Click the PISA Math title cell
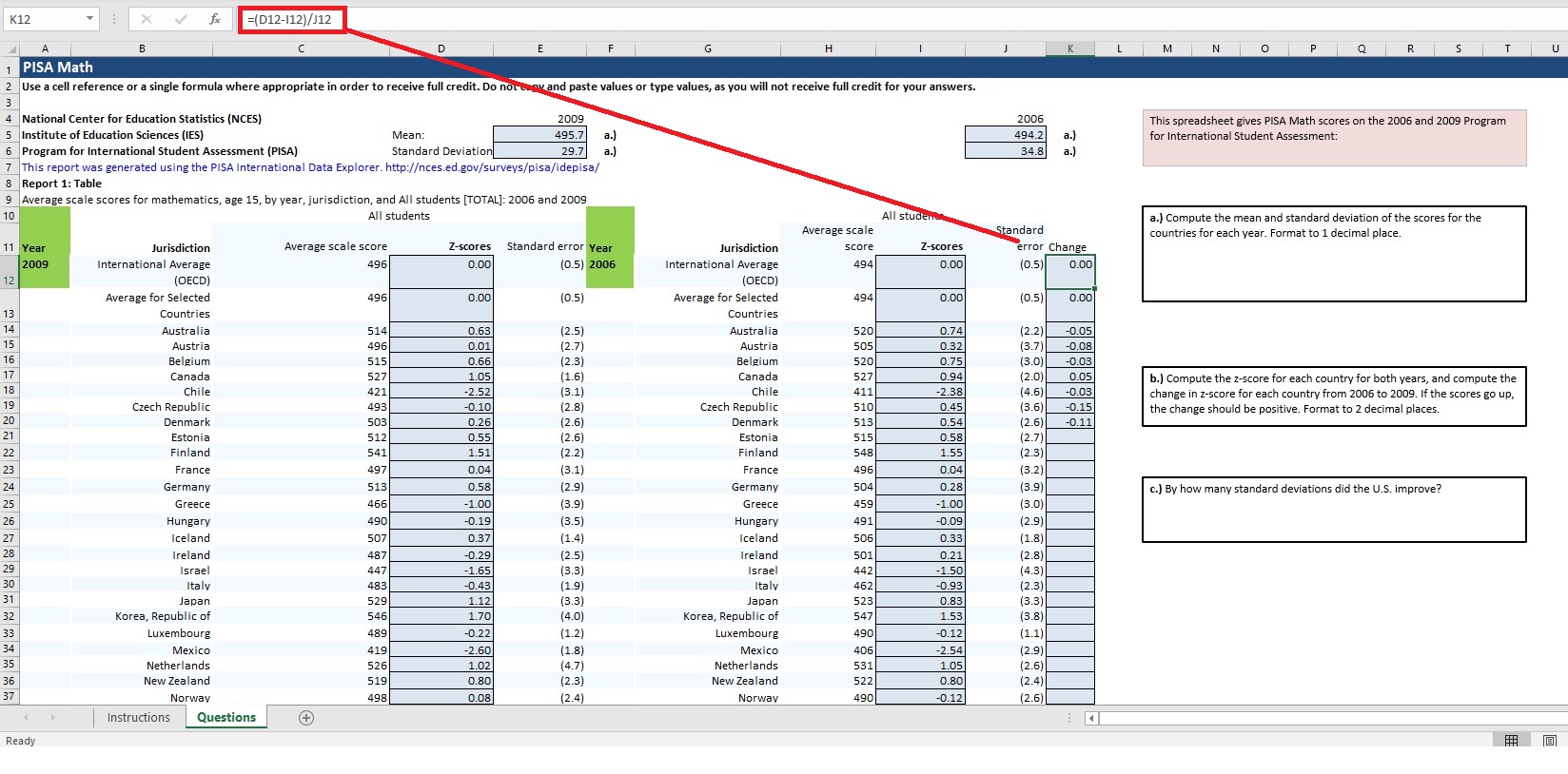The width and height of the screenshot is (1568, 774). tap(58, 68)
